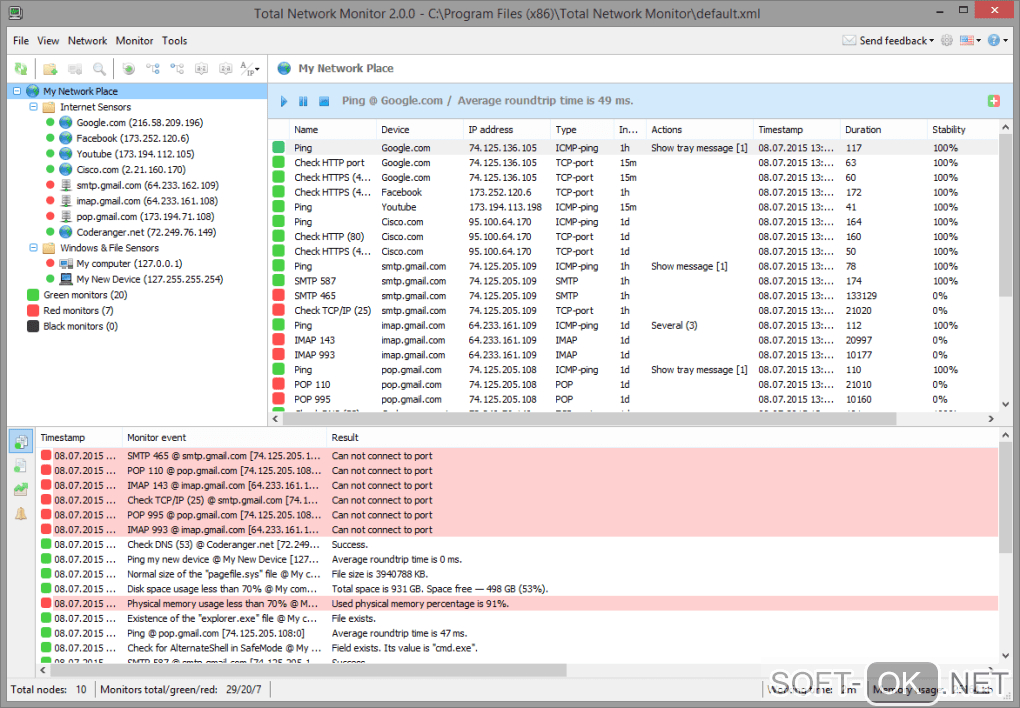Click the green-red add monitor plus icon

pos(993,101)
